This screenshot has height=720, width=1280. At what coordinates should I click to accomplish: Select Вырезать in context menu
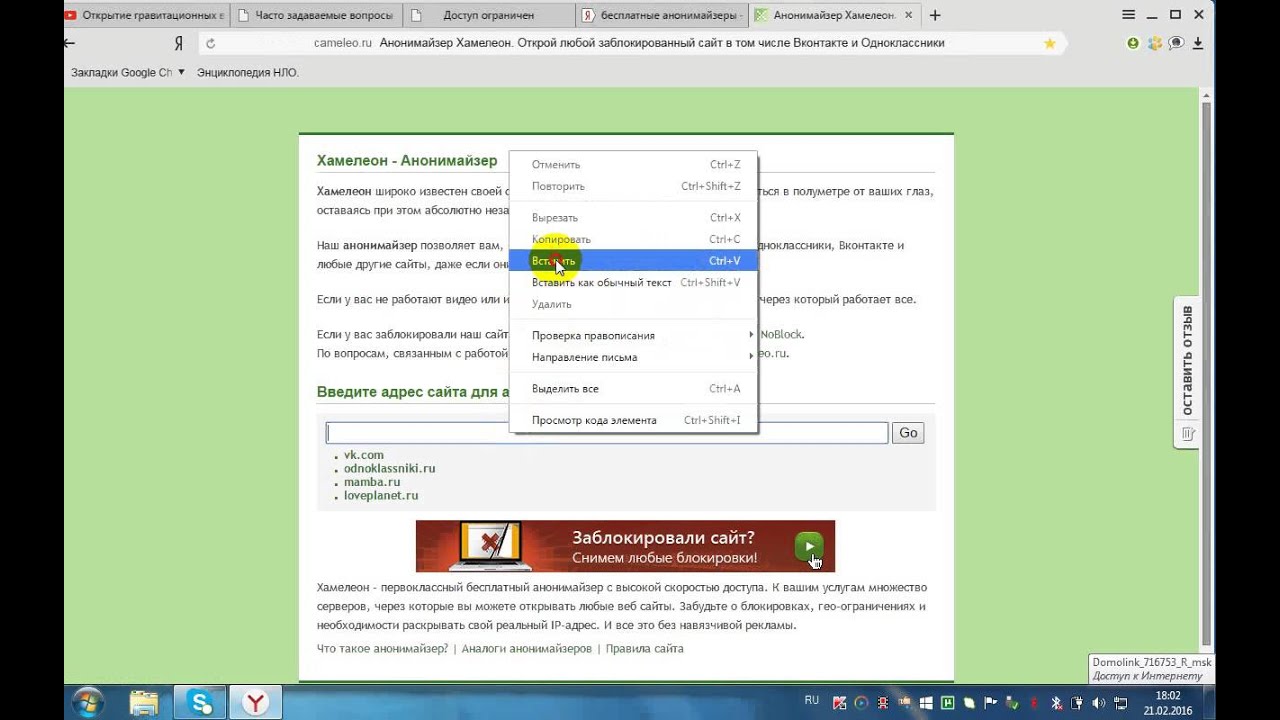pos(633,217)
